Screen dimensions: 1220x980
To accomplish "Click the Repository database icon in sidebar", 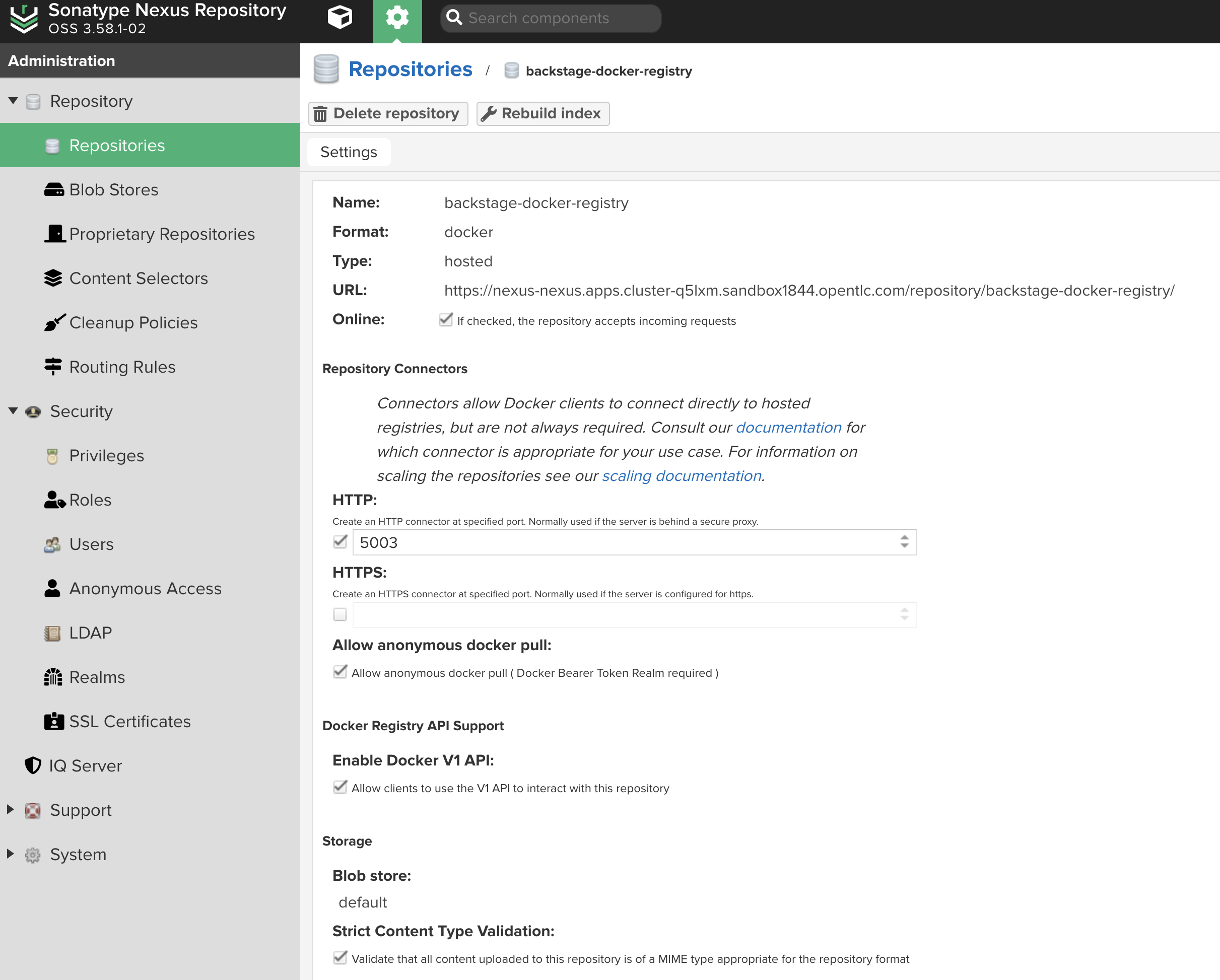I will 33,102.
